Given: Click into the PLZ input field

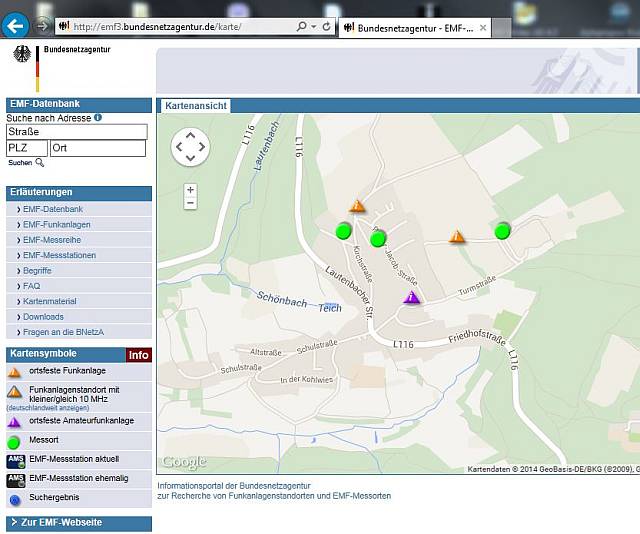Looking at the screenshot, I should (26, 148).
